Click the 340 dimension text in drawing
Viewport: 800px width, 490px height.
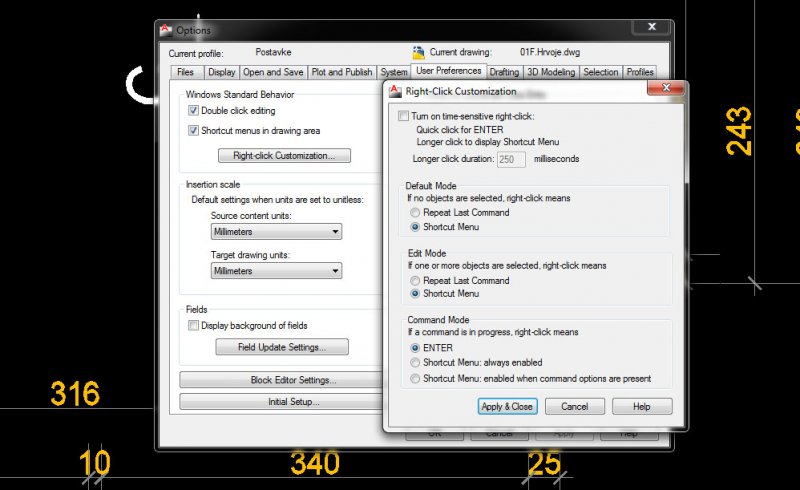pos(315,463)
